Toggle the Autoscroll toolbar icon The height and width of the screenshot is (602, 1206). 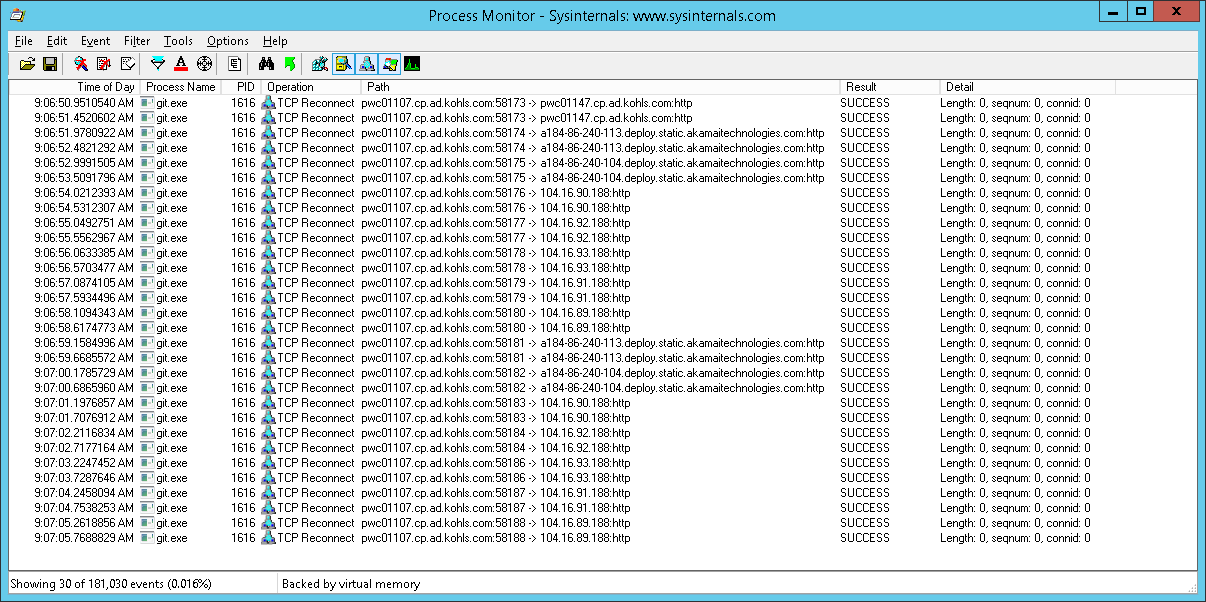[103, 64]
